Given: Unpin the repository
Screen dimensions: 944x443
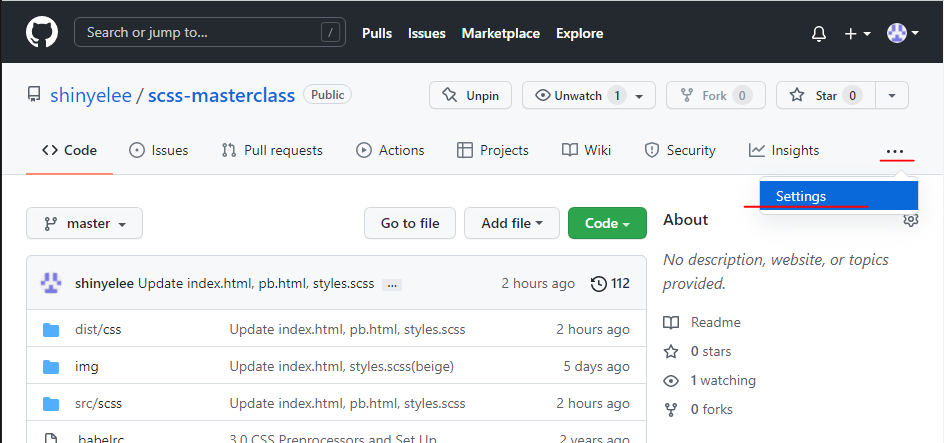Looking at the screenshot, I should pyautogui.click(x=470, y=95).
